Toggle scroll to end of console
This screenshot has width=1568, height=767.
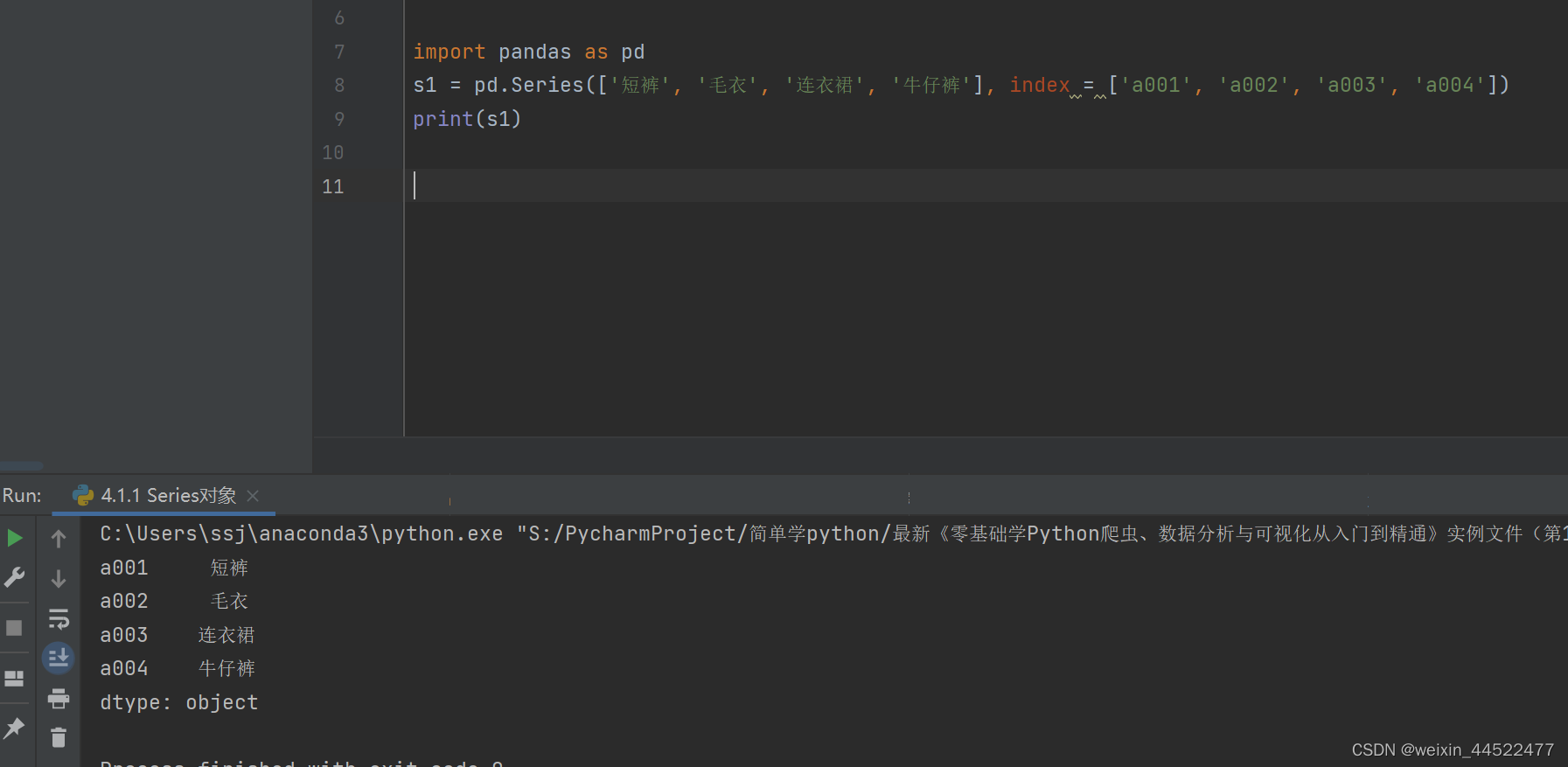(59, 658)
